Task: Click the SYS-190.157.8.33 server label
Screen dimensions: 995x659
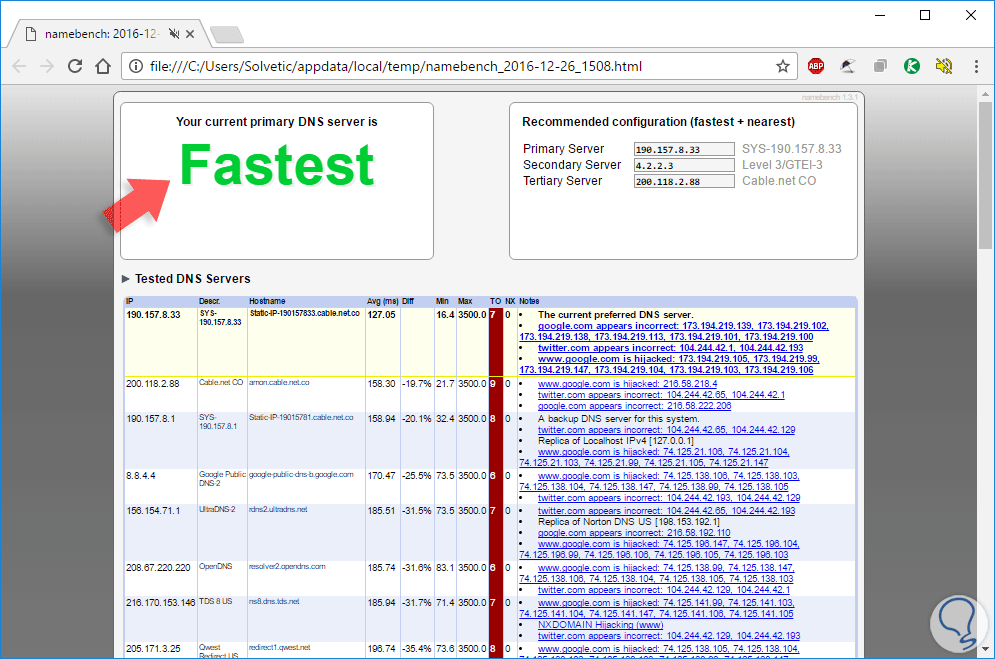Action: tap(791, 149)
